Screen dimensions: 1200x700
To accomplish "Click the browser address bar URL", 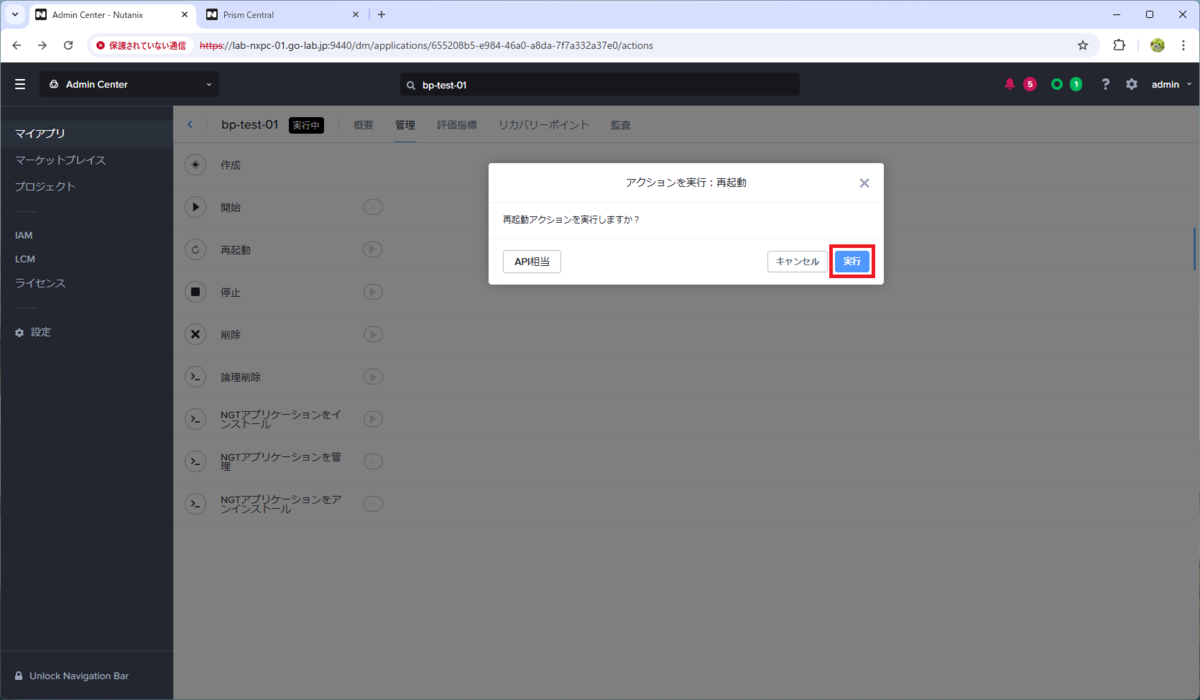I will pyautogui.click(x=427, y=45).
